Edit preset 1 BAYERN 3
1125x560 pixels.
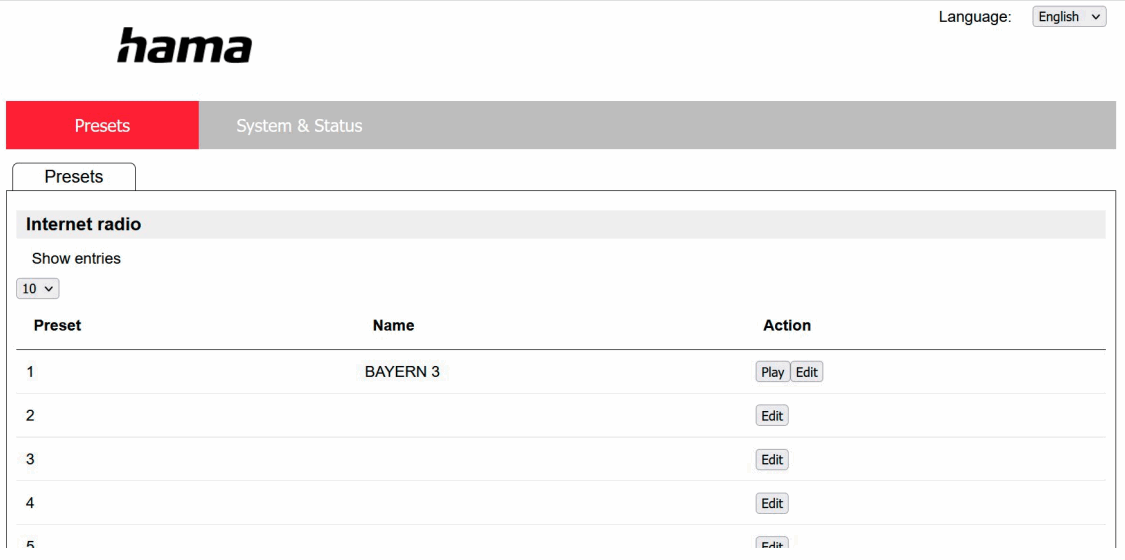807,372
